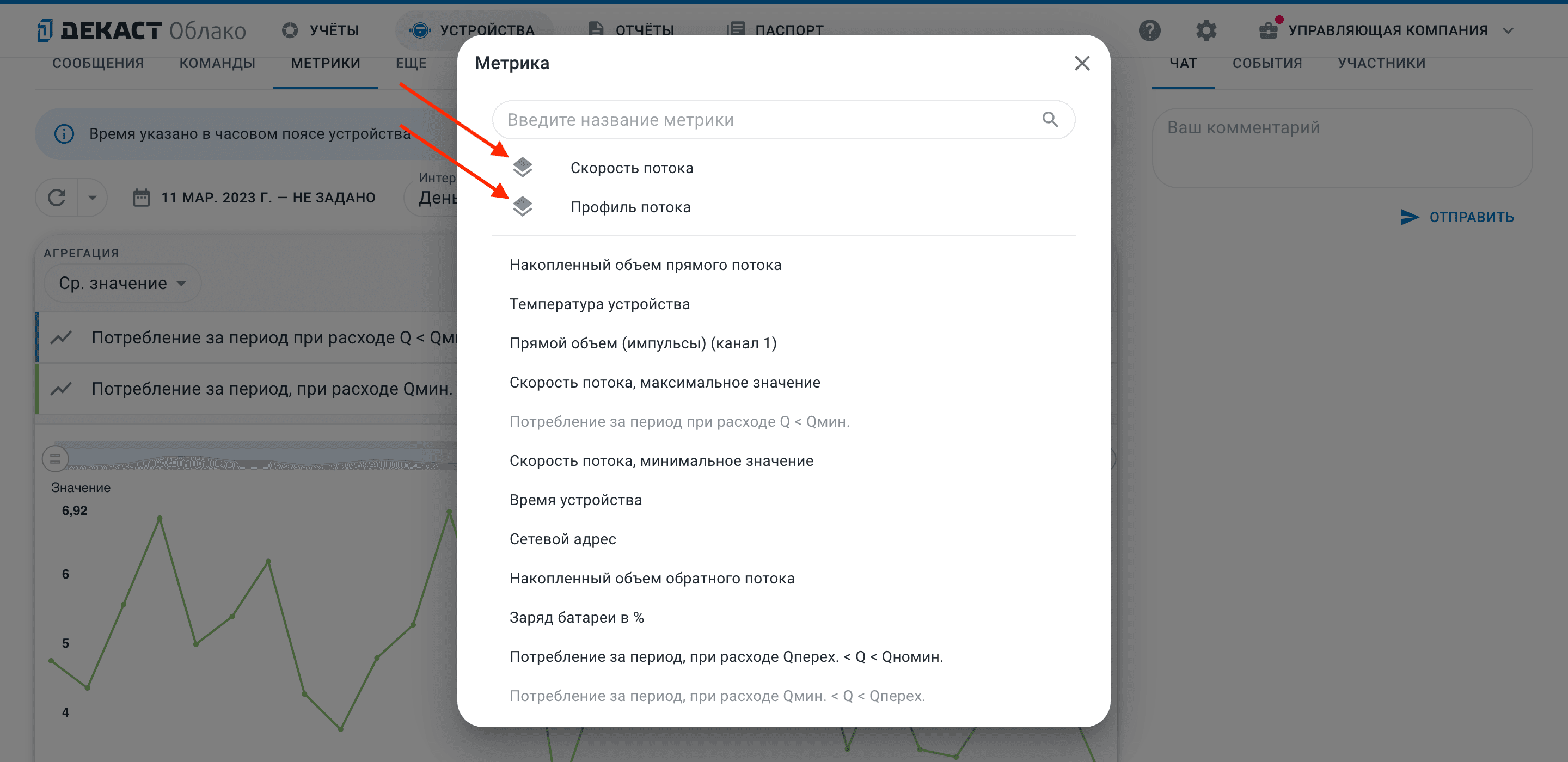
Task: Click the ДЕКАСТ Облако logo
Action: click(141, 30)
